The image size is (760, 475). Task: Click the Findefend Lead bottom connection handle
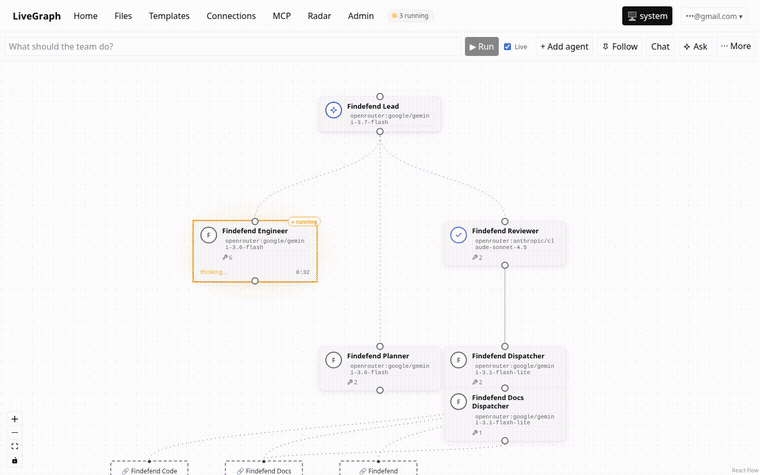pyautogui.click(x=380, y=131)
